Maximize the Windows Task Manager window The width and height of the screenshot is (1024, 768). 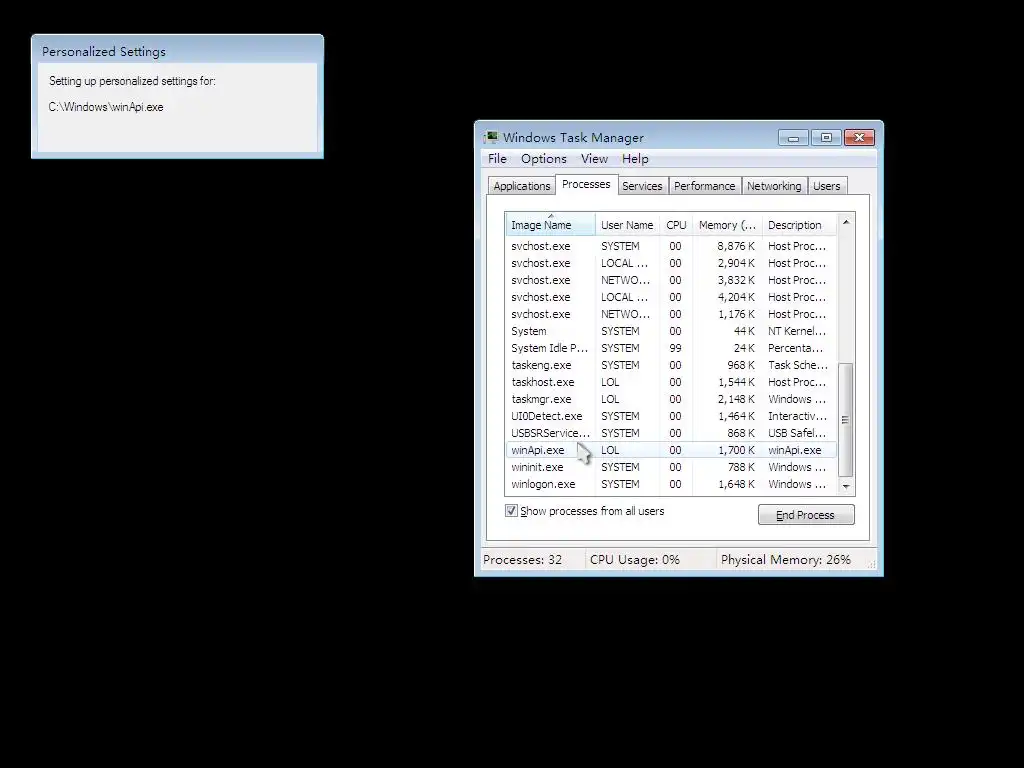tap(826, 138)
